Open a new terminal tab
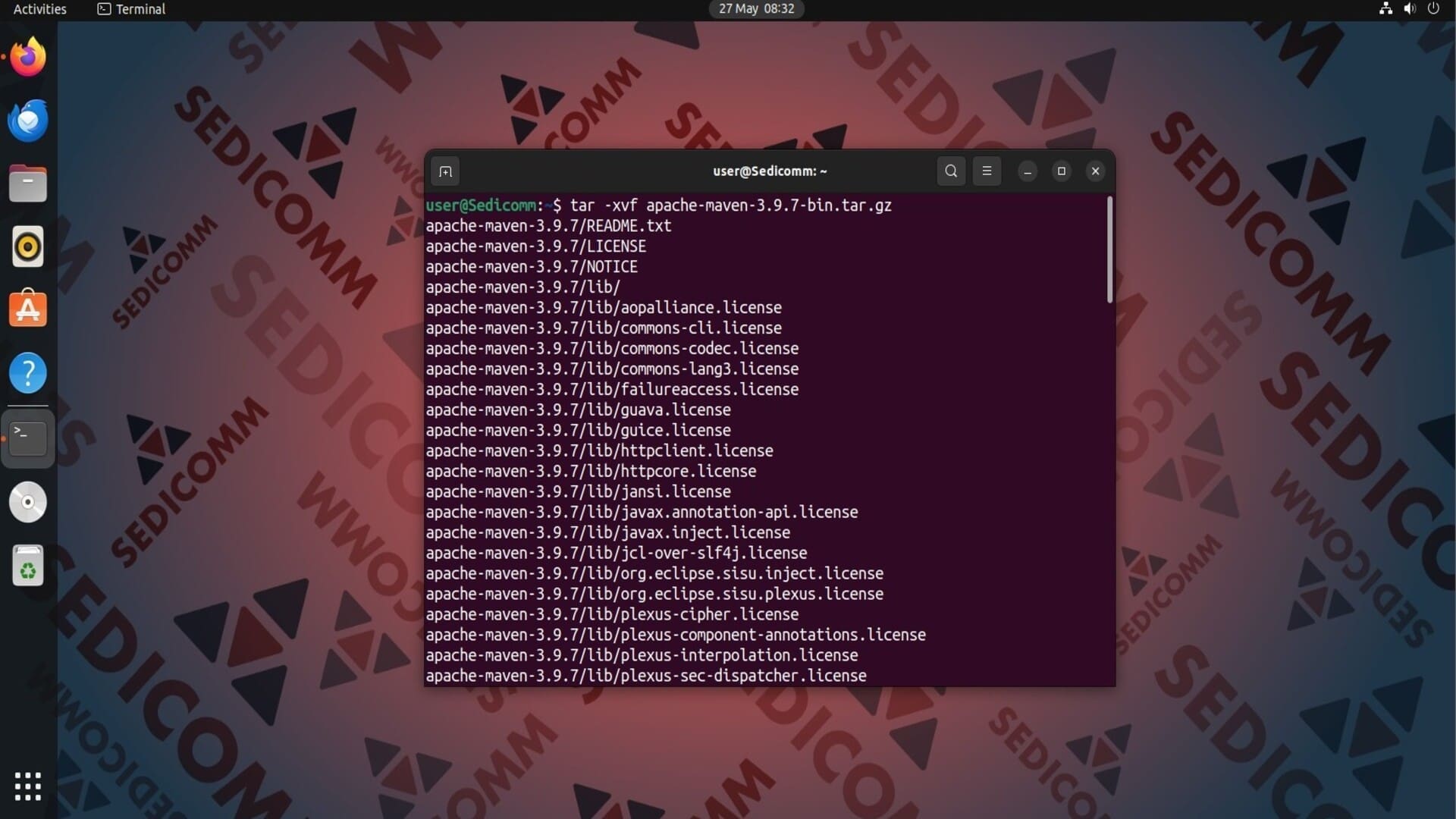Viewport: 1456px width, 819px height. click(445, 171)
